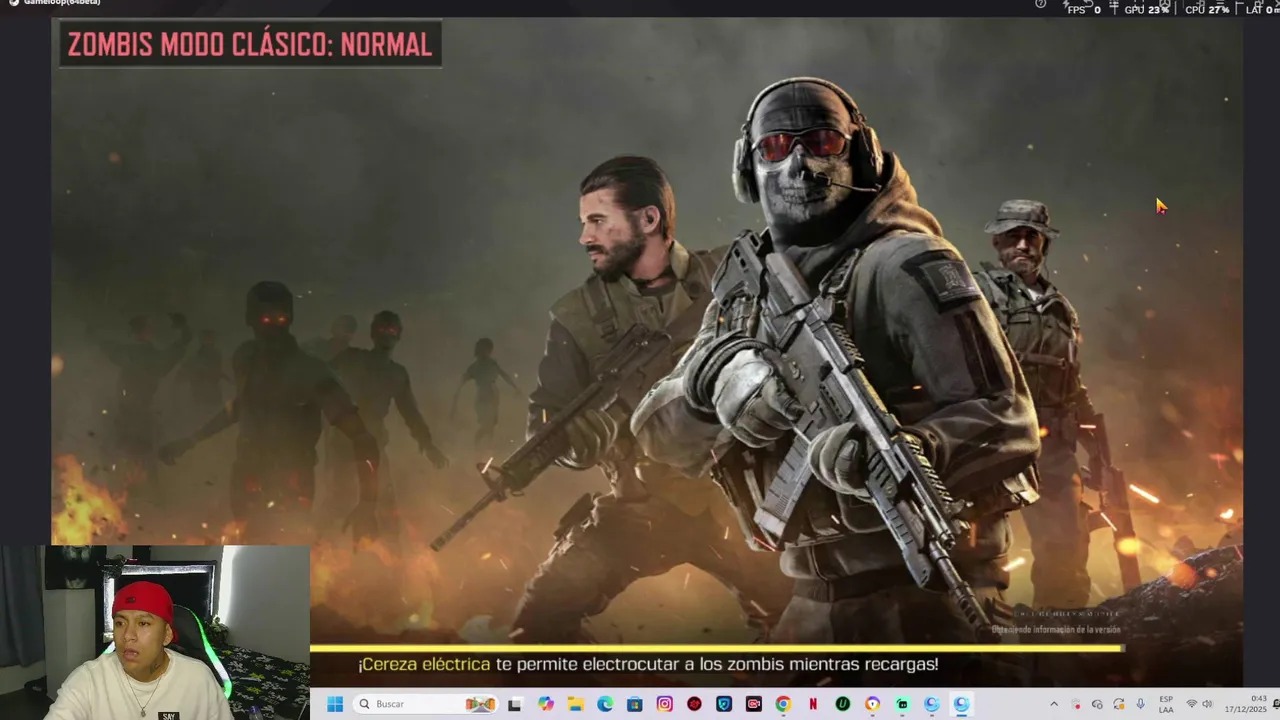Click the microphone tray icon
The height and width of the screenshot is (720, 1280).
[x=1140, y=704]
